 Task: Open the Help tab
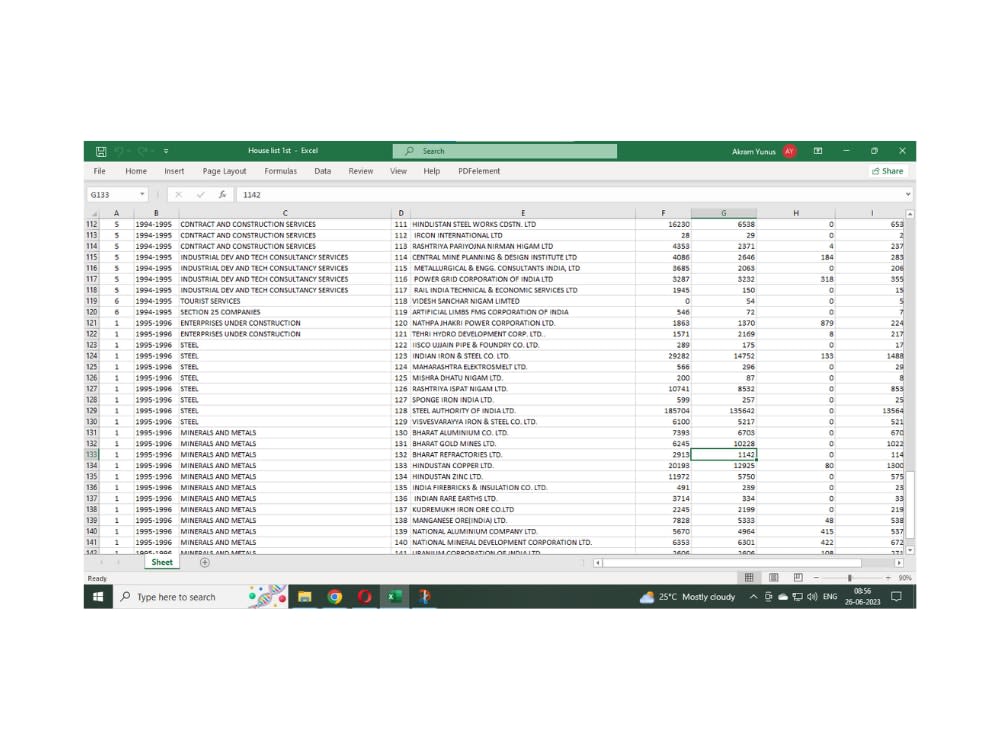pos(432,171)
